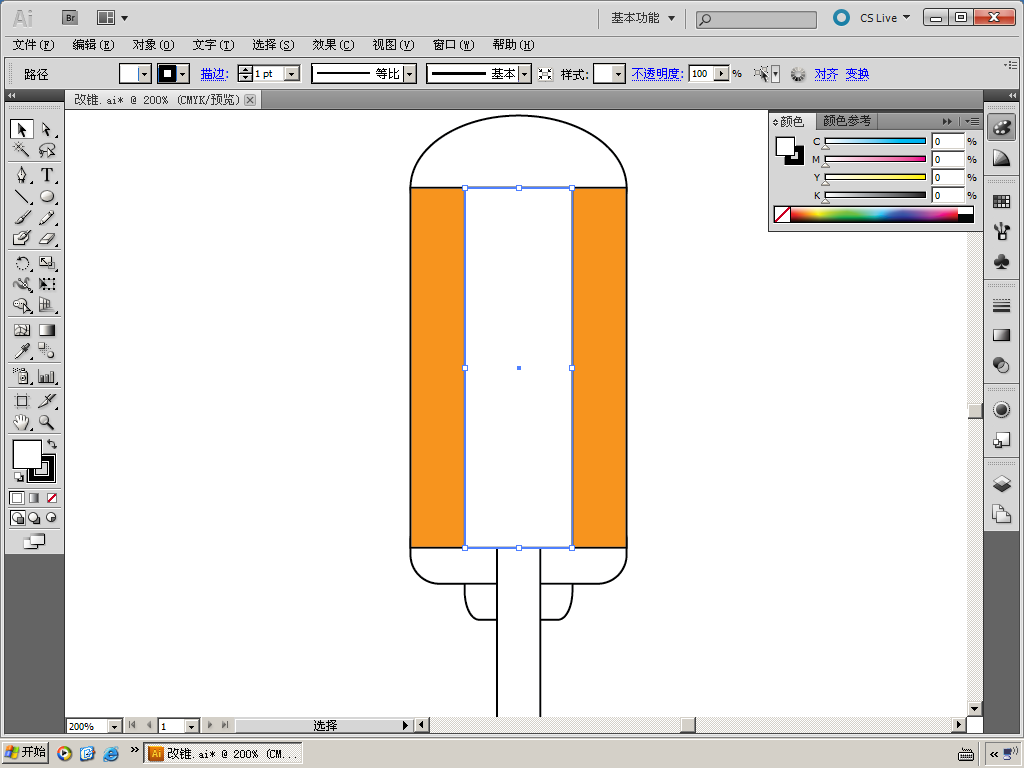Select the Shape Builder tool
1024x768 pixels.
(x=22, y=305)
